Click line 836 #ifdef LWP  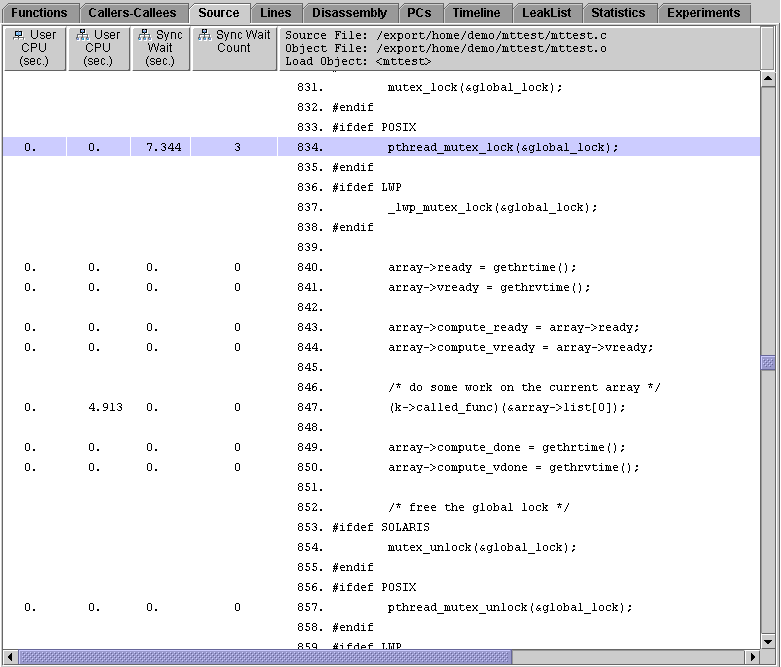[x=367, y=187]
